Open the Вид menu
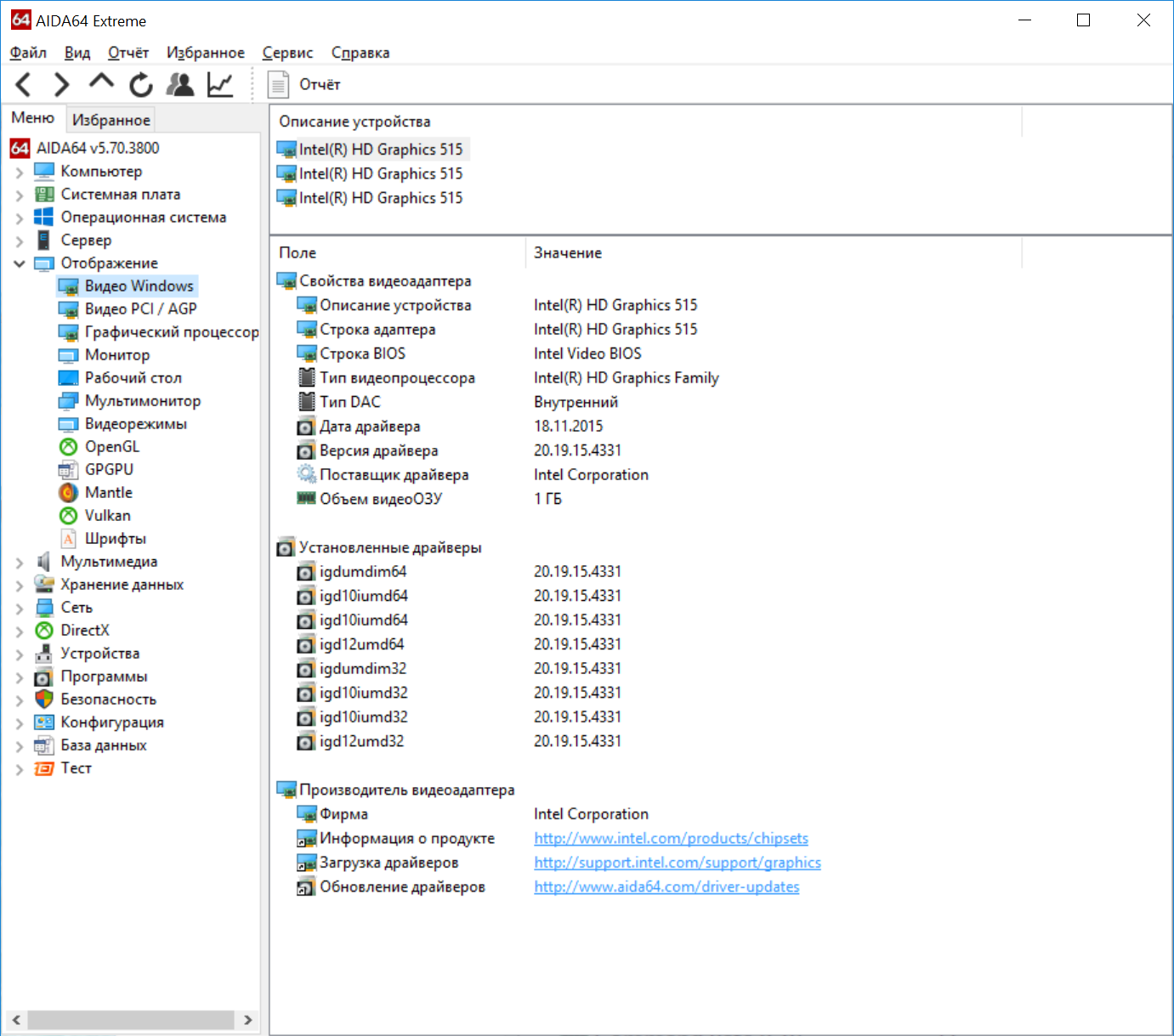 pyautogui.click(x=77, y=53)
